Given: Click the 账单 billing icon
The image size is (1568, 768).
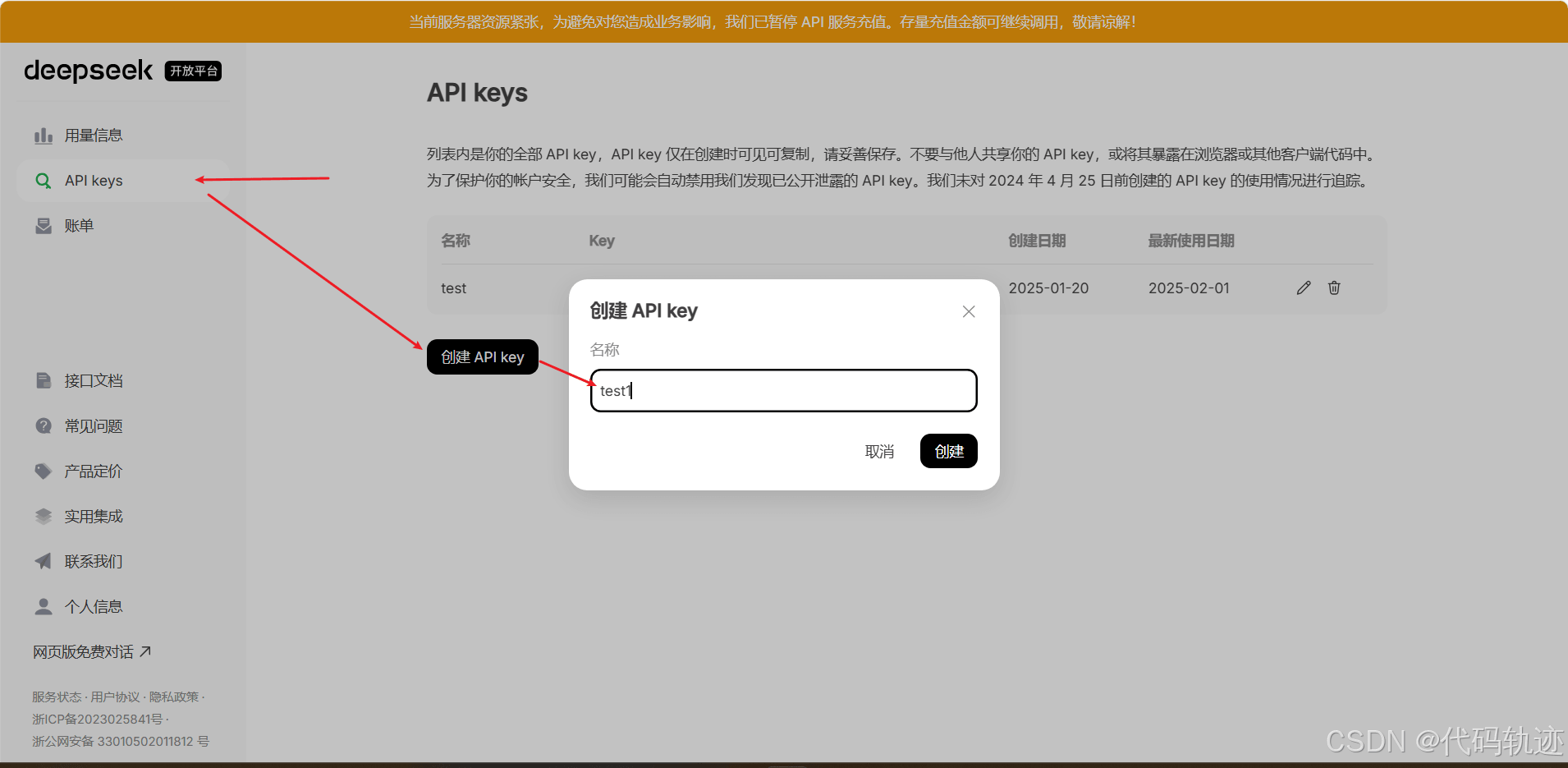Looking at the screenshot, I should point(44,226).
